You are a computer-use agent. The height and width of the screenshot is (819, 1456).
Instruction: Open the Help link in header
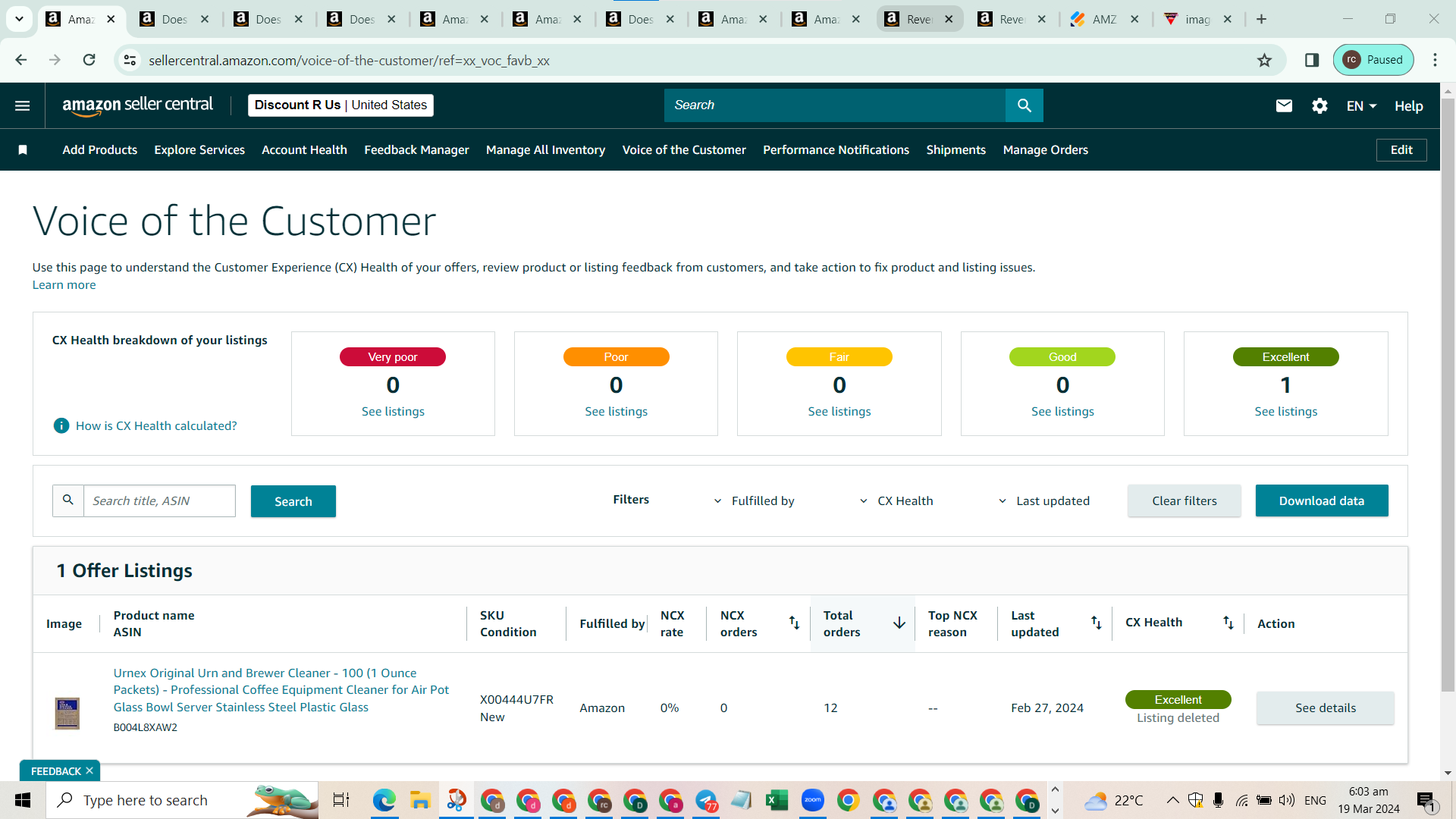1408,106
